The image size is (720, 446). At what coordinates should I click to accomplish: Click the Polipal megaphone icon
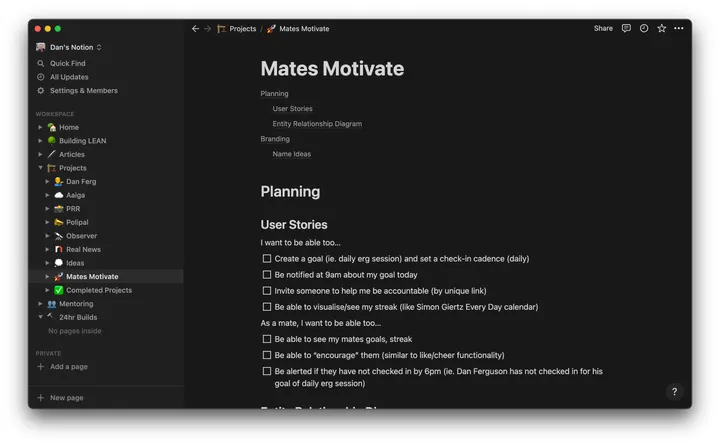[58, 222]
